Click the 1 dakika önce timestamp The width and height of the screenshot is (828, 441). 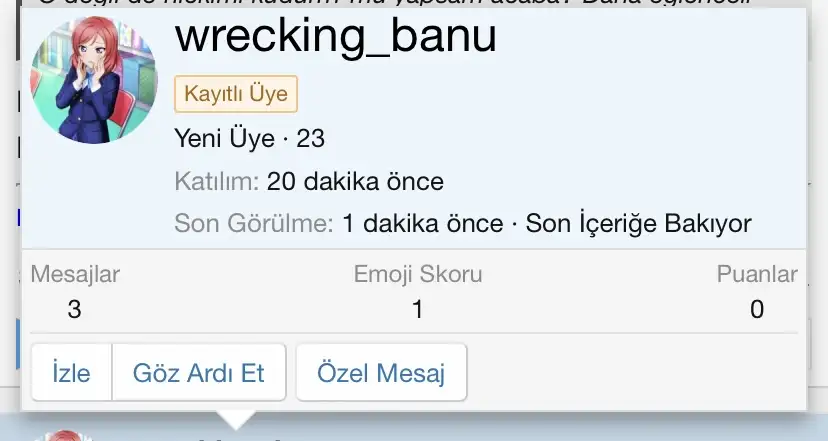[x=423, y=223]
